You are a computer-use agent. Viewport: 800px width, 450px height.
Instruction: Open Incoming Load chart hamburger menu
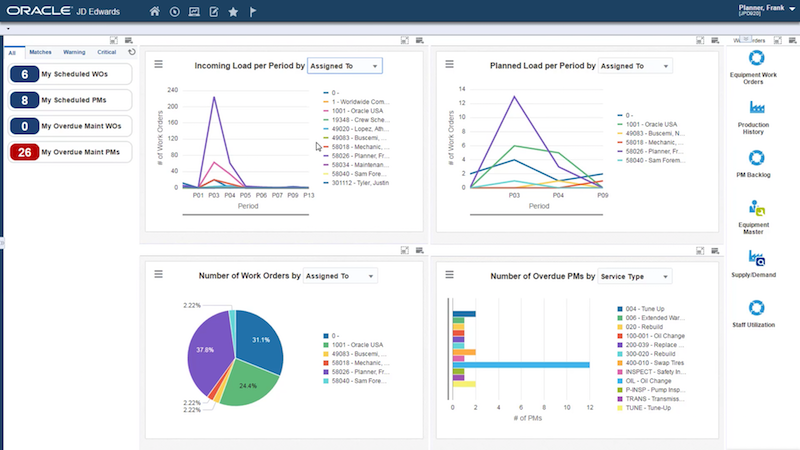158,65
